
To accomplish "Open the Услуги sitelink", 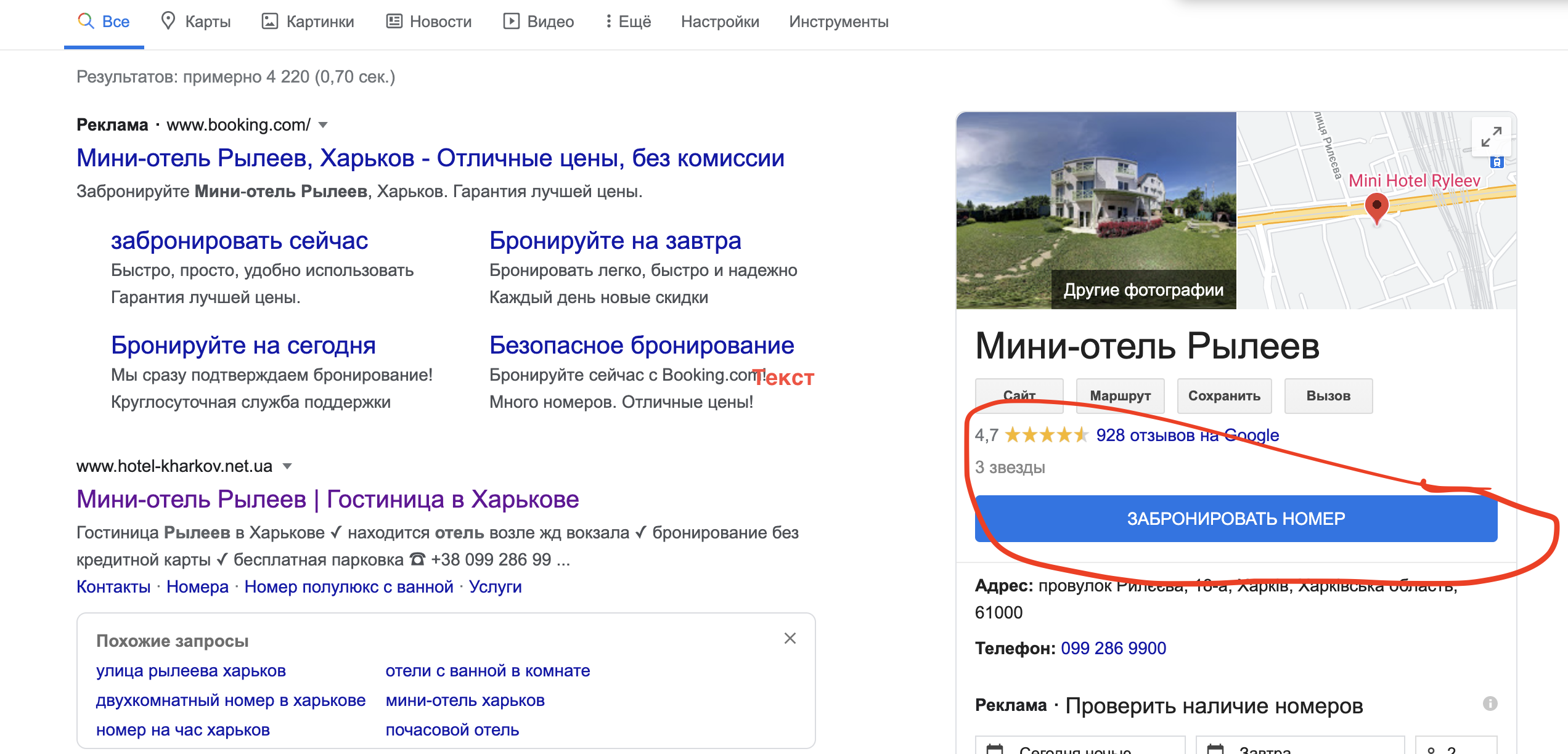I will click(x=495, y=587).
